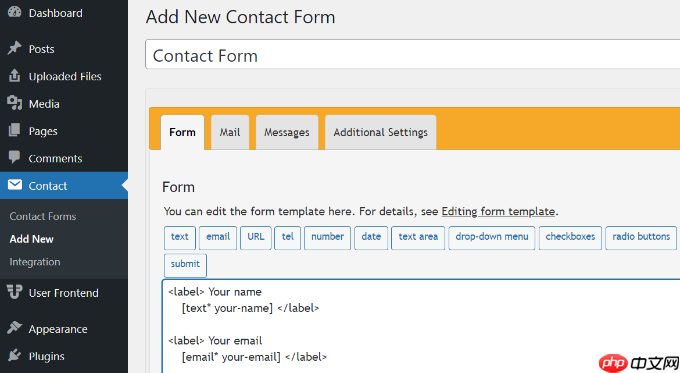Click the Plugins plug icon

(x=14, y=355)
